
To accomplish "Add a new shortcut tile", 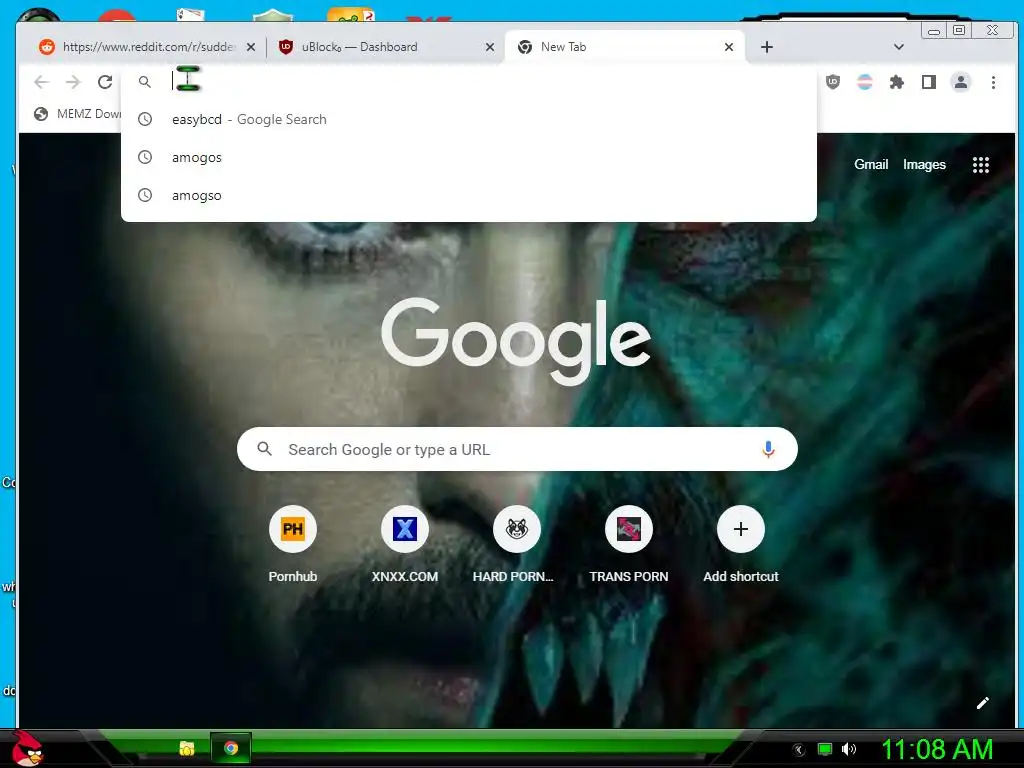I will click(x=741, y=544).
